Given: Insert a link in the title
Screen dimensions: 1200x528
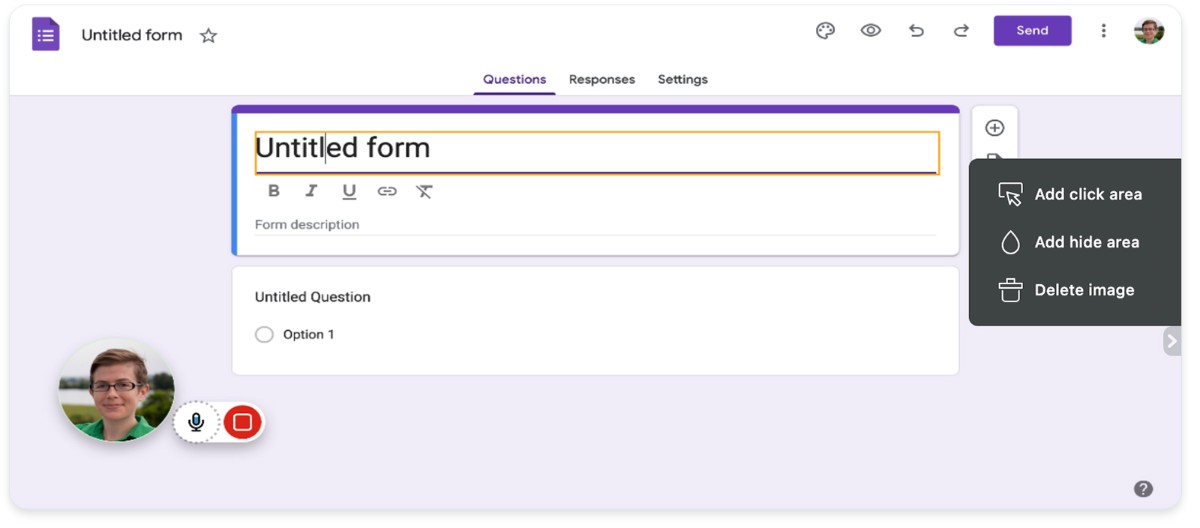Looking at the screenshot, I should (387, 191).
